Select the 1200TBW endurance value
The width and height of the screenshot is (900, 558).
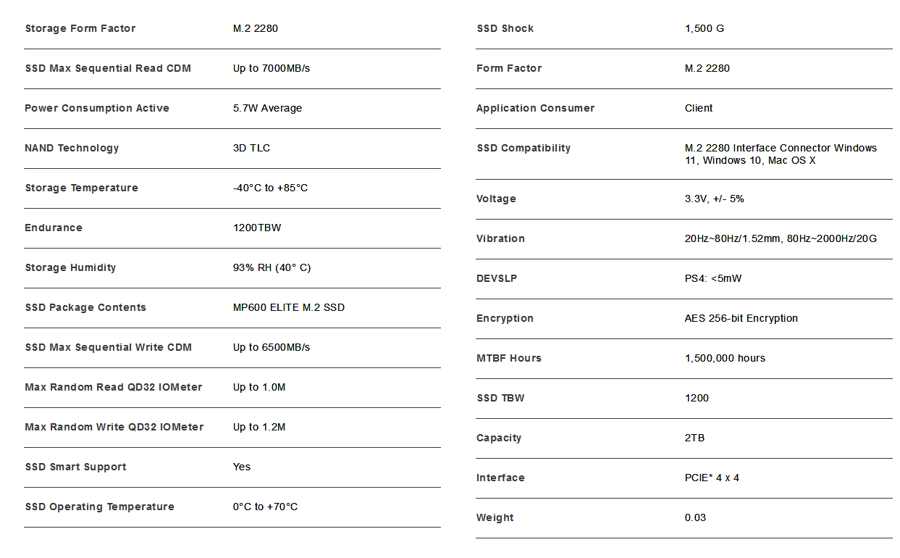(257, 228)
